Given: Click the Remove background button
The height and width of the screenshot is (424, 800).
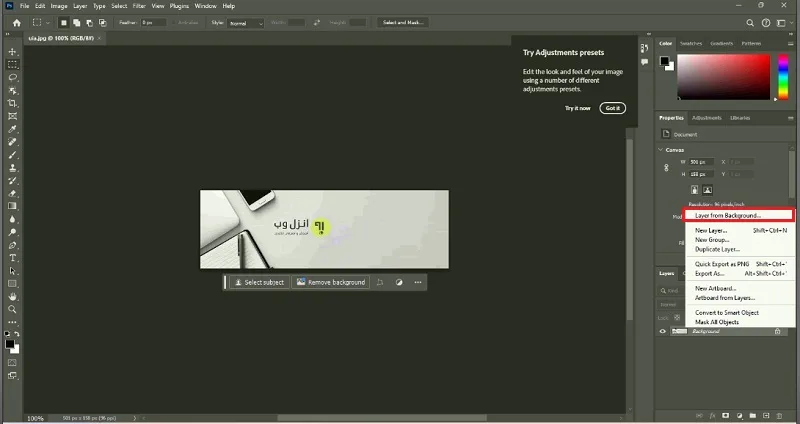Looking at the screenshot, I should (x=331, y=282).
